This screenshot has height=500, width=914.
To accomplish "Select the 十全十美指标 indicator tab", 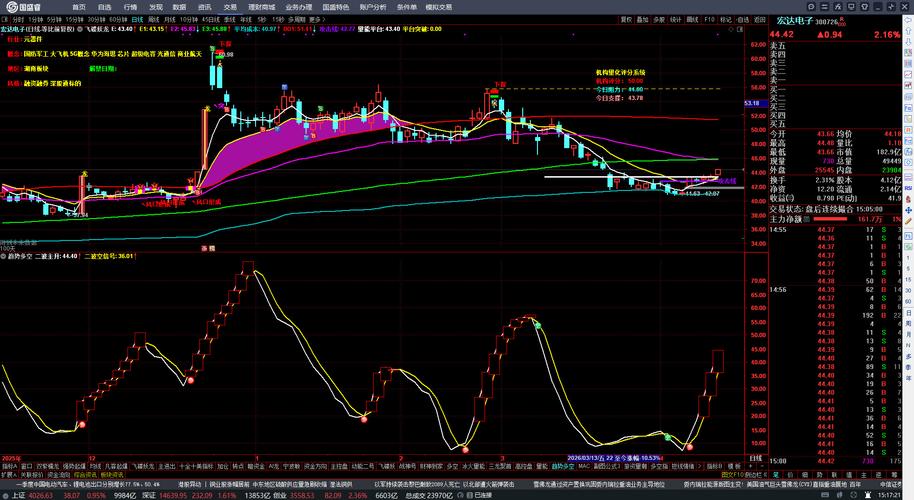I will coord(196,466).
